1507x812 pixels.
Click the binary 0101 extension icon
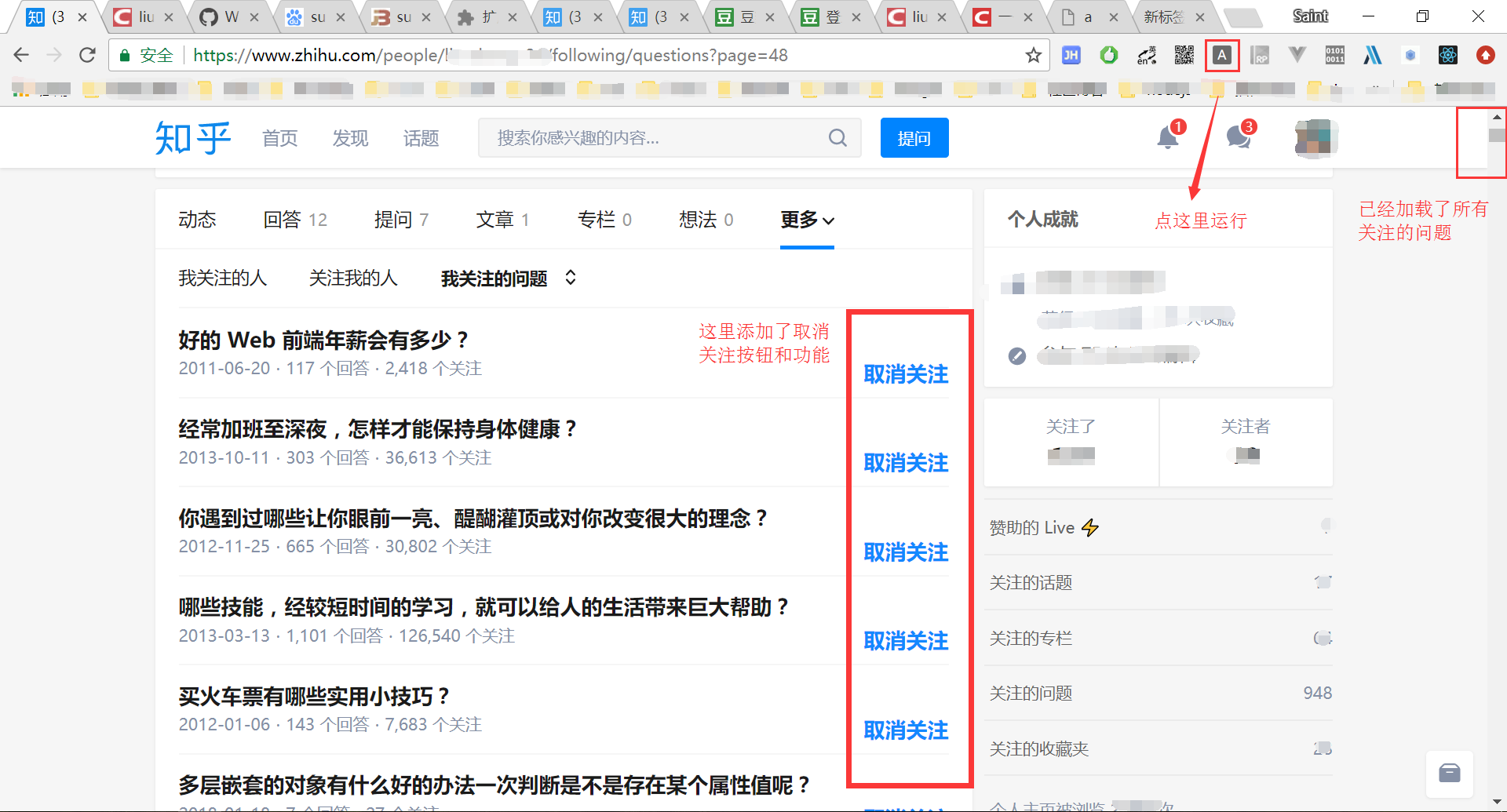1335,55
